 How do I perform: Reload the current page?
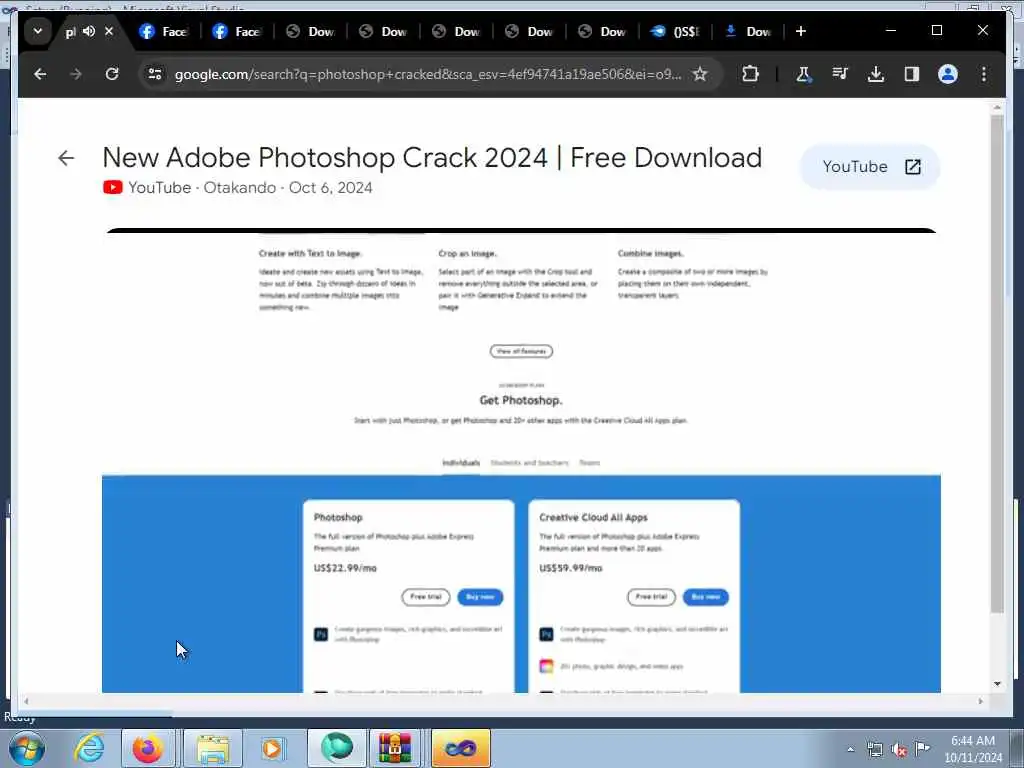tap(112, 74)
